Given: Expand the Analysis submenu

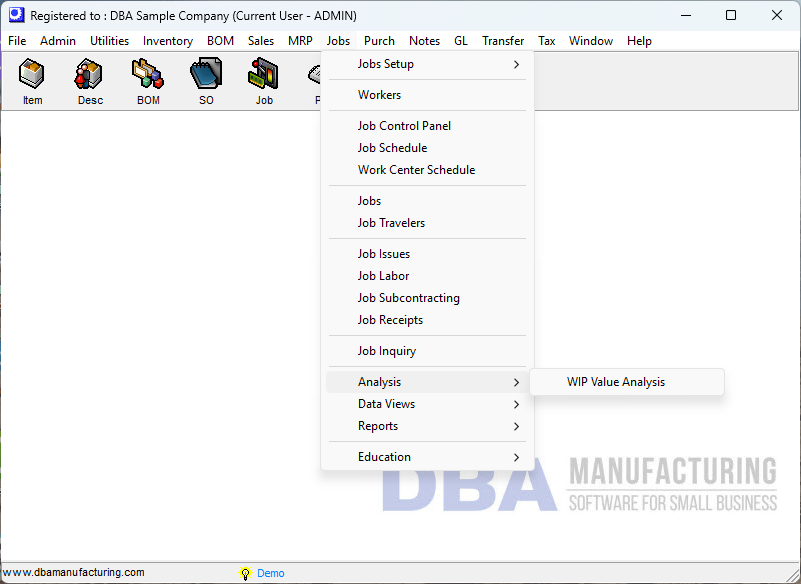Looking at the screenshot, I should click(x=428, y=382).
